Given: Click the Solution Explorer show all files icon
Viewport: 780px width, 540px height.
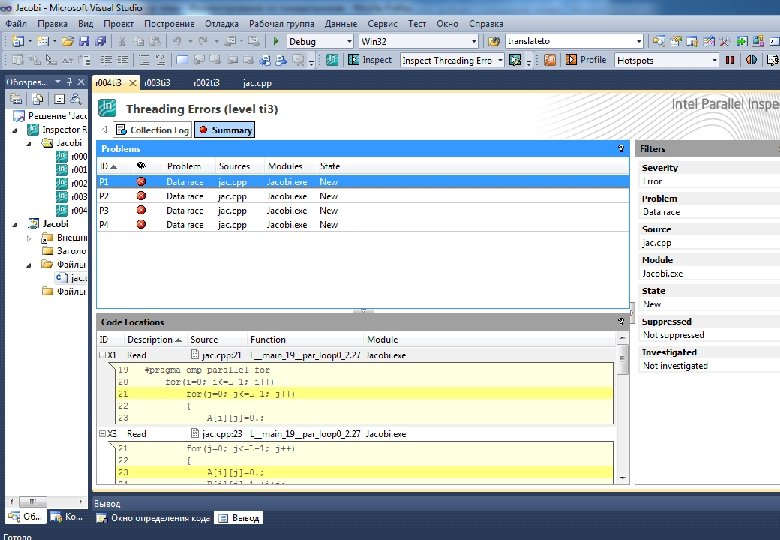Looking at the screenshot, I should point(38,99).
